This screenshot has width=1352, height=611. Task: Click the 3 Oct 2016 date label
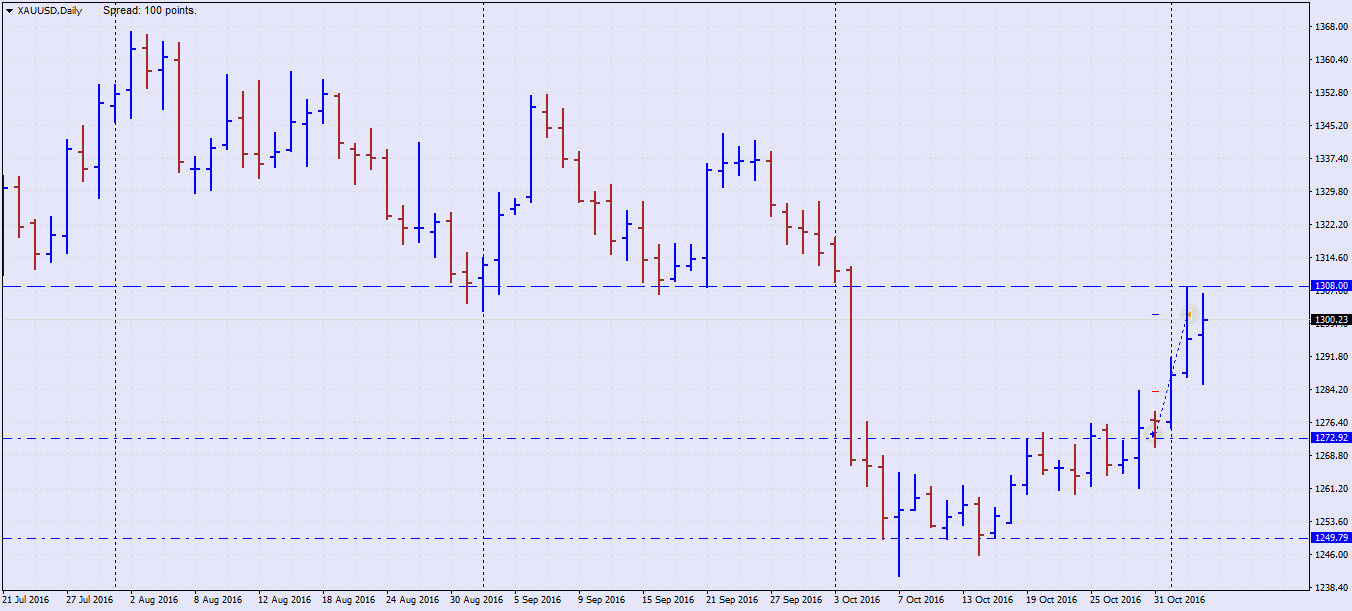click(858, 600)
